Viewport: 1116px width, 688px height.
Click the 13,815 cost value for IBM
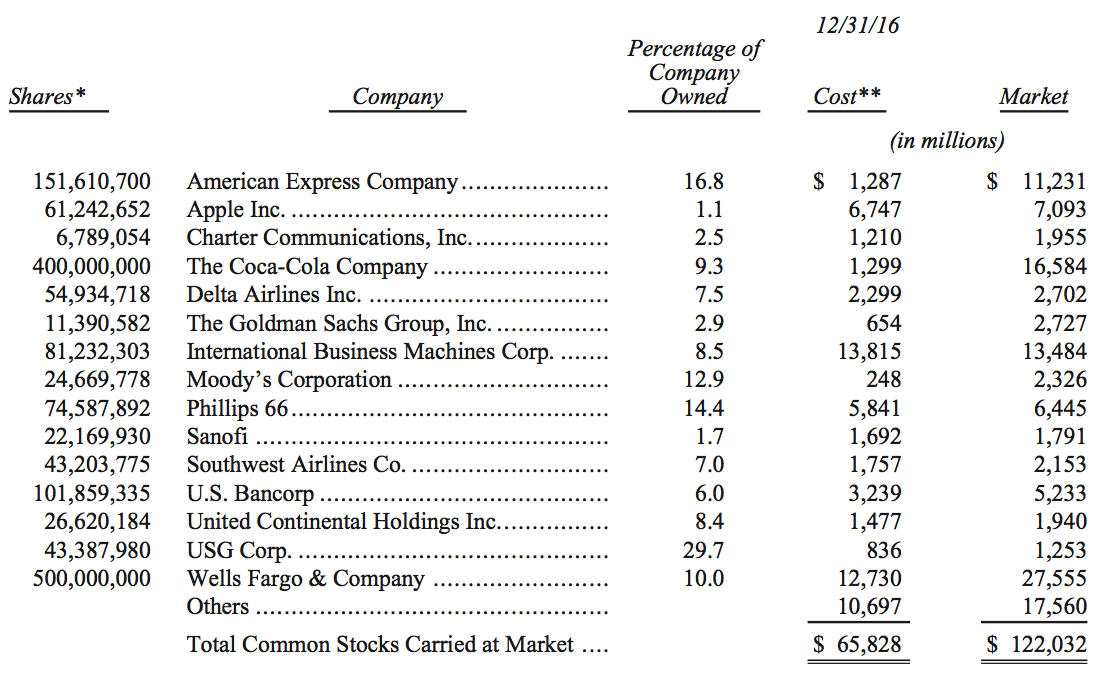coord(869,351)
